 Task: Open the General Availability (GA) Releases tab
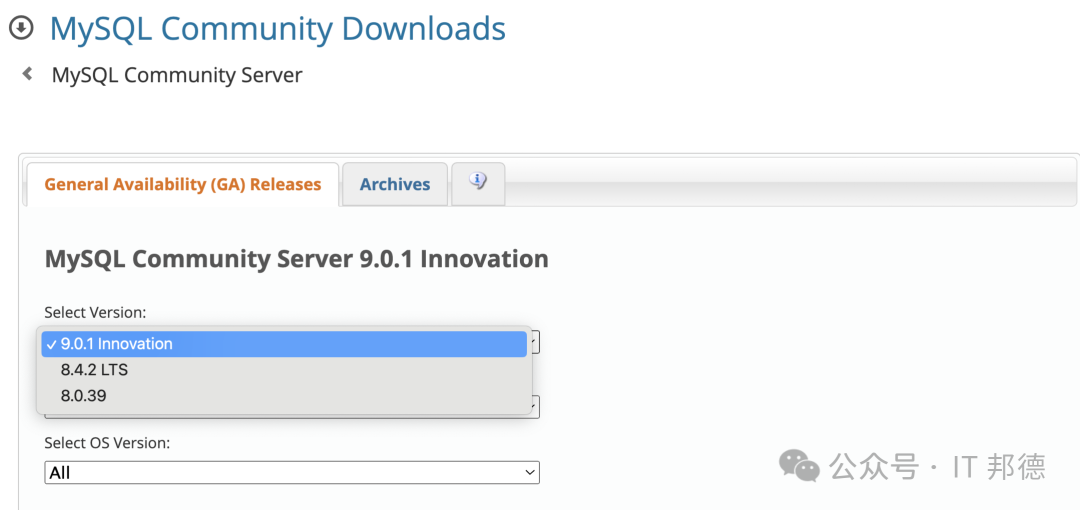tap(183, 184)
